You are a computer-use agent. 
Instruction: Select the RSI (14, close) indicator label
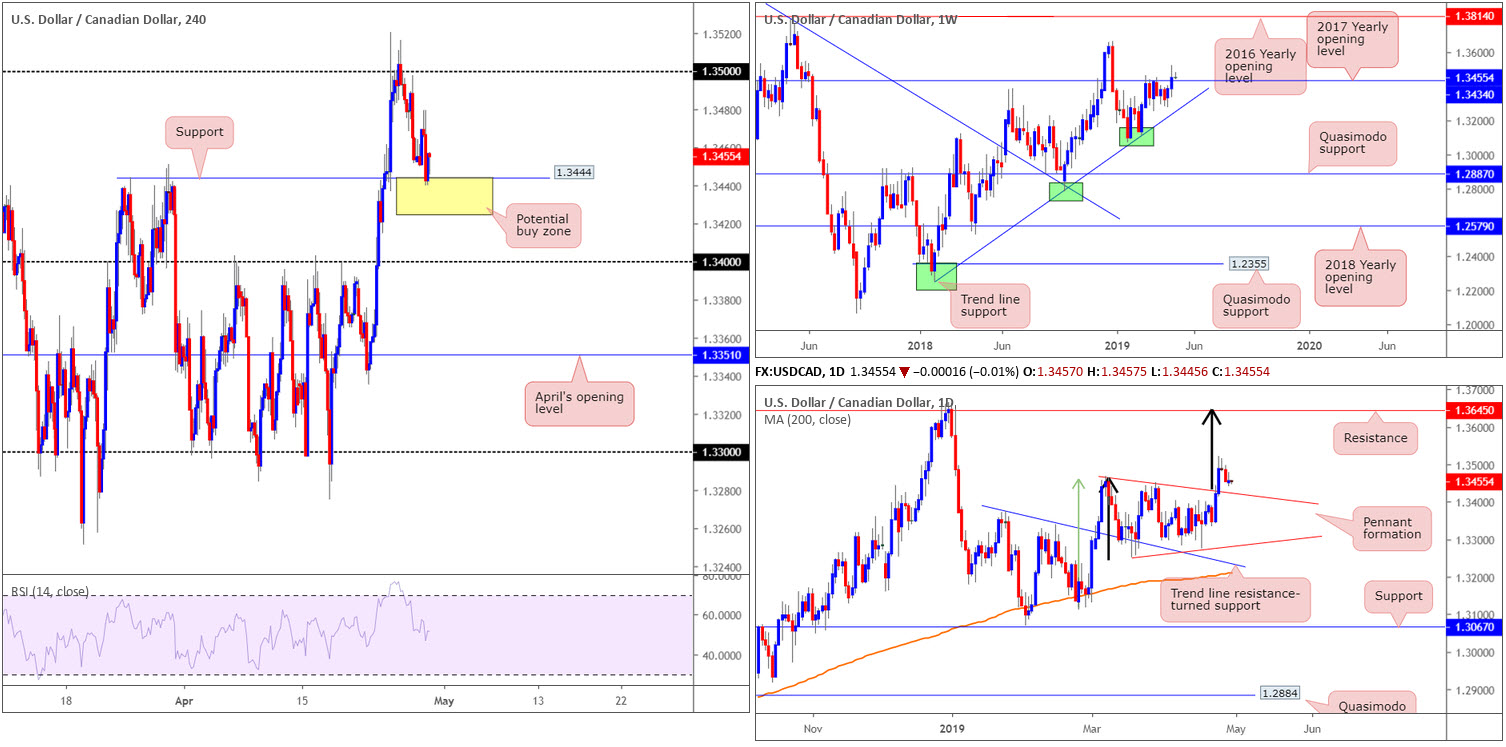(49, 591)
